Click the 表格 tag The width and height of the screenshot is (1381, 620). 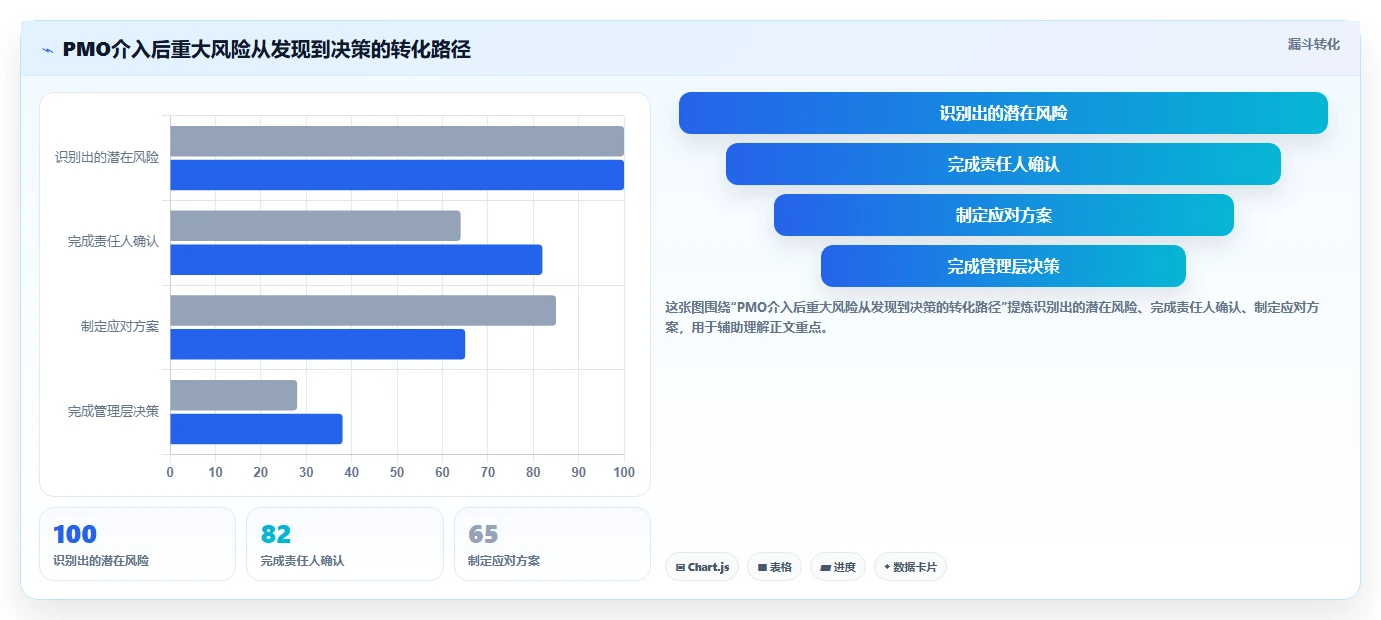774,567
